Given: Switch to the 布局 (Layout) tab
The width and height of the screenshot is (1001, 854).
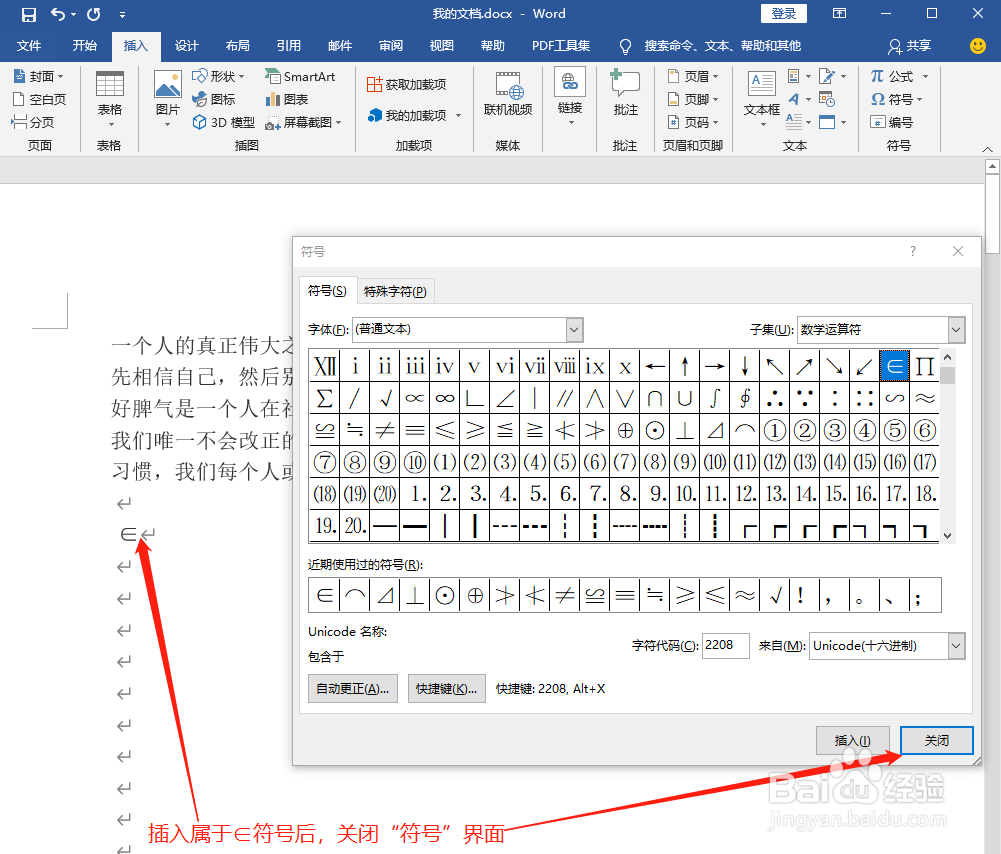Looking at the screenshot, I should click(237, 46).
